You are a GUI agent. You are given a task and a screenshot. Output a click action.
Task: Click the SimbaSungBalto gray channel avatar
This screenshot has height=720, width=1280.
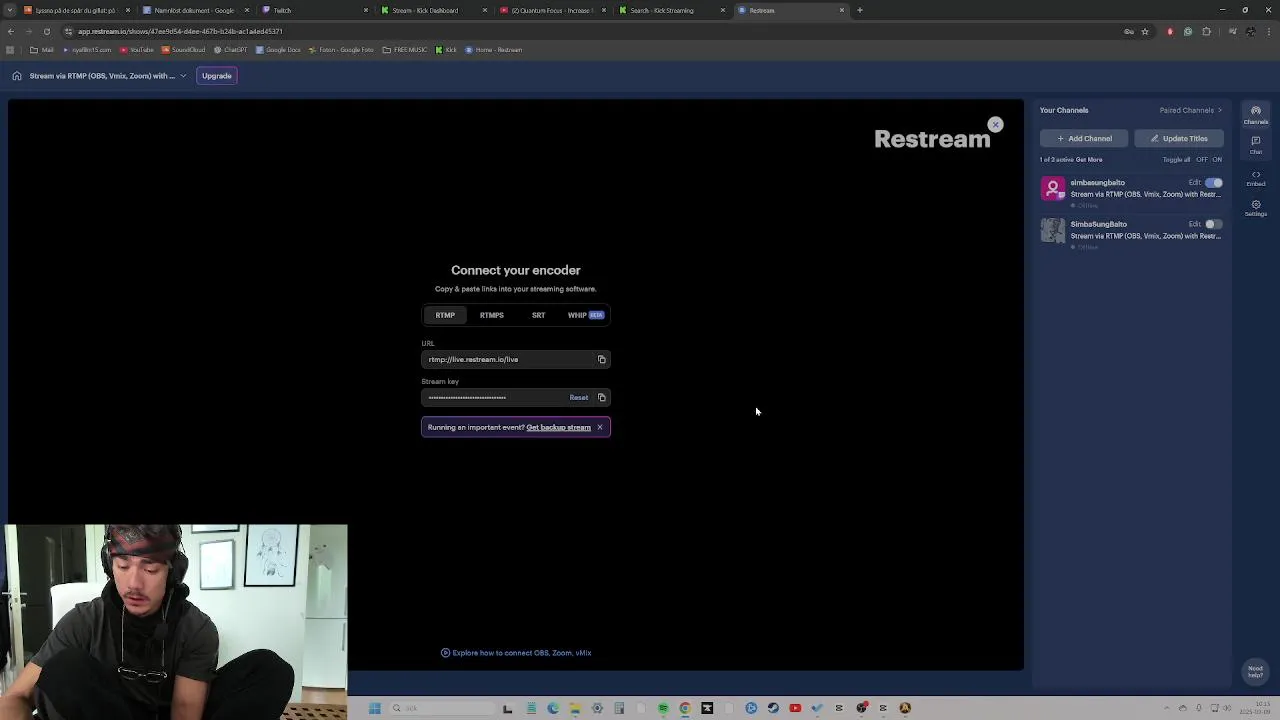click(x=1053, y=230)
